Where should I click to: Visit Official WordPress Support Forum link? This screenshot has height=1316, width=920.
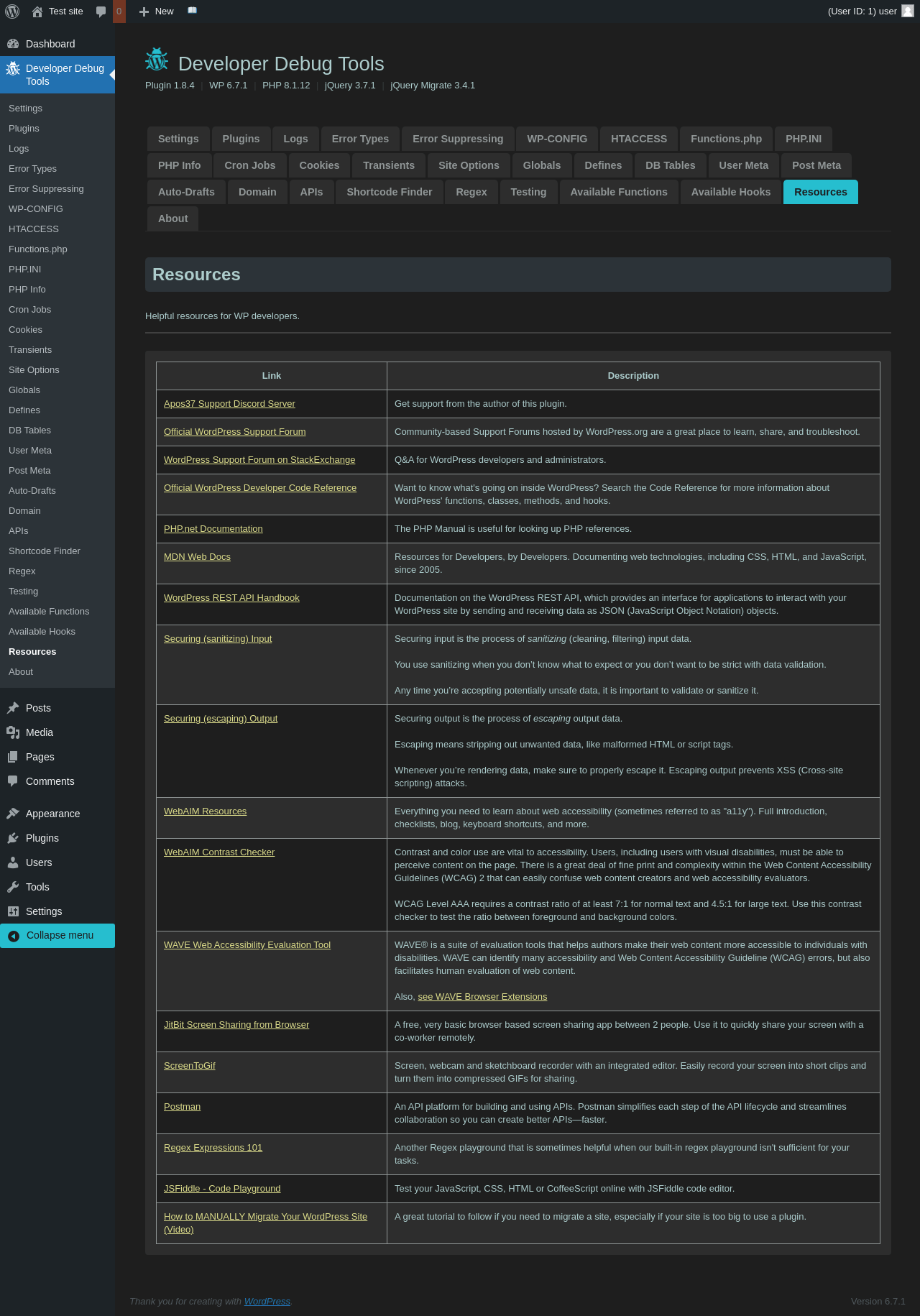(235, 432)
